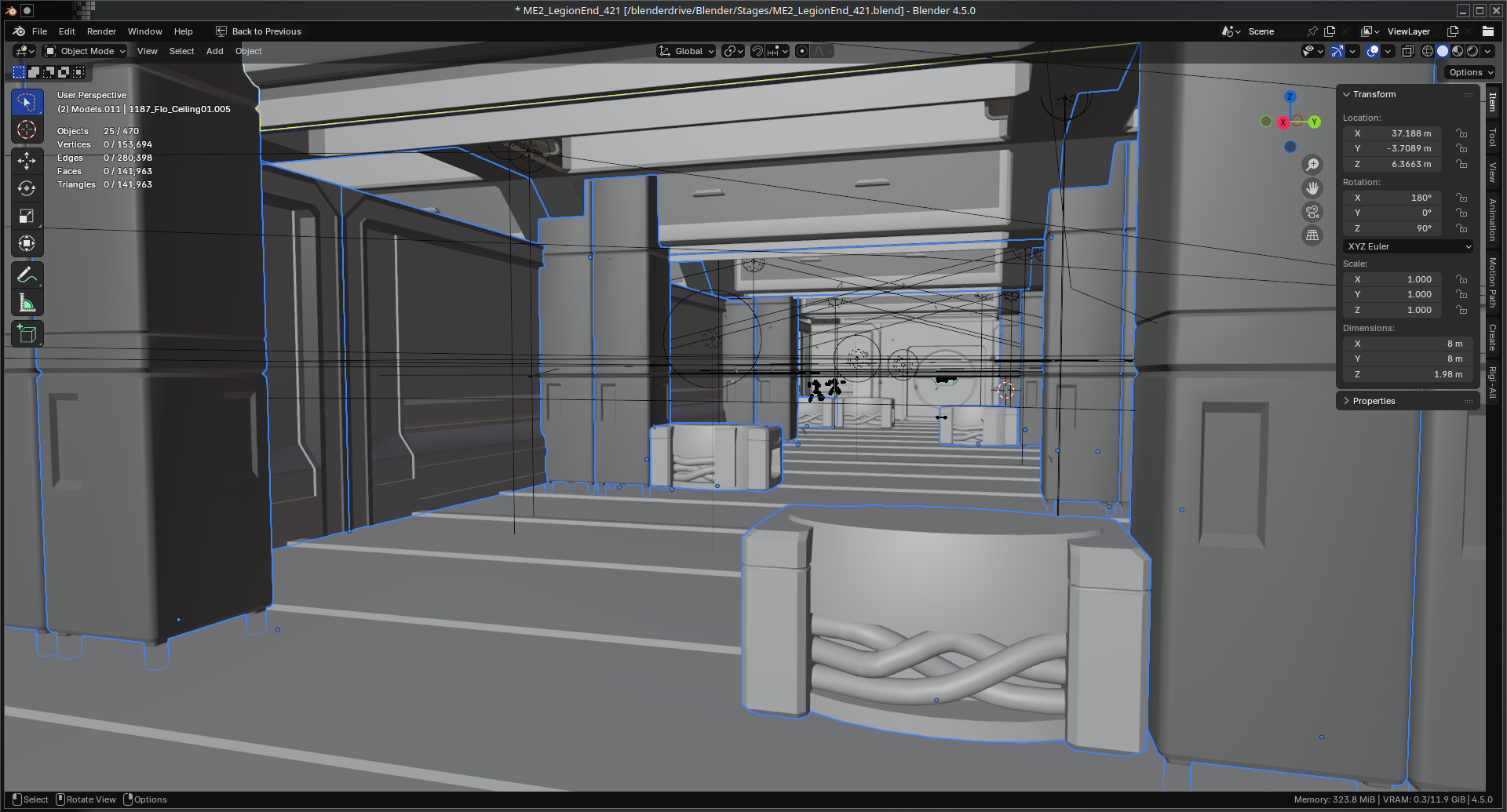This screenshot has width=1507, height=812.
Task: Click the Back to Previous button
Action: coord(258,31)
